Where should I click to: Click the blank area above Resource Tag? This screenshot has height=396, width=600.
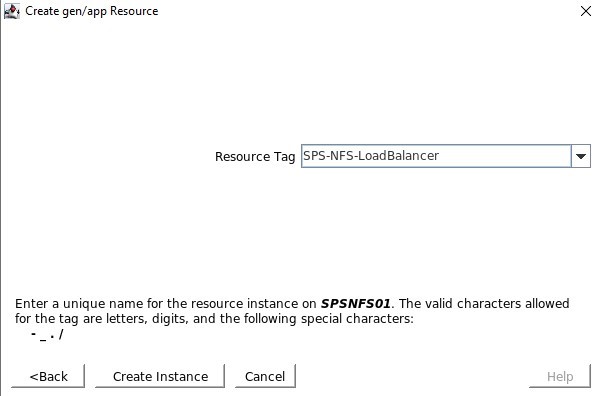(x=298, y=82)
